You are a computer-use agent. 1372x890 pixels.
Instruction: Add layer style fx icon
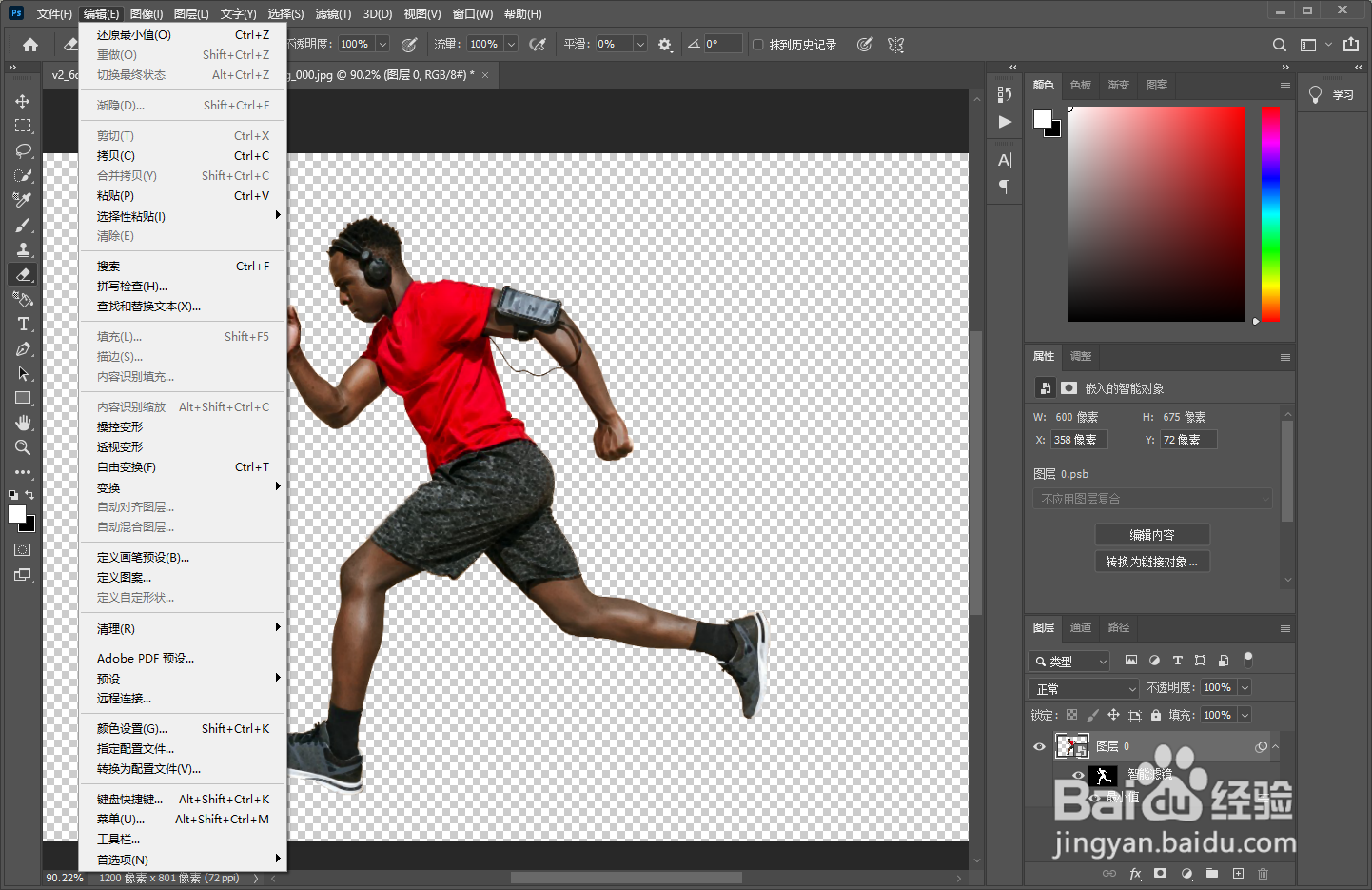1135,873
